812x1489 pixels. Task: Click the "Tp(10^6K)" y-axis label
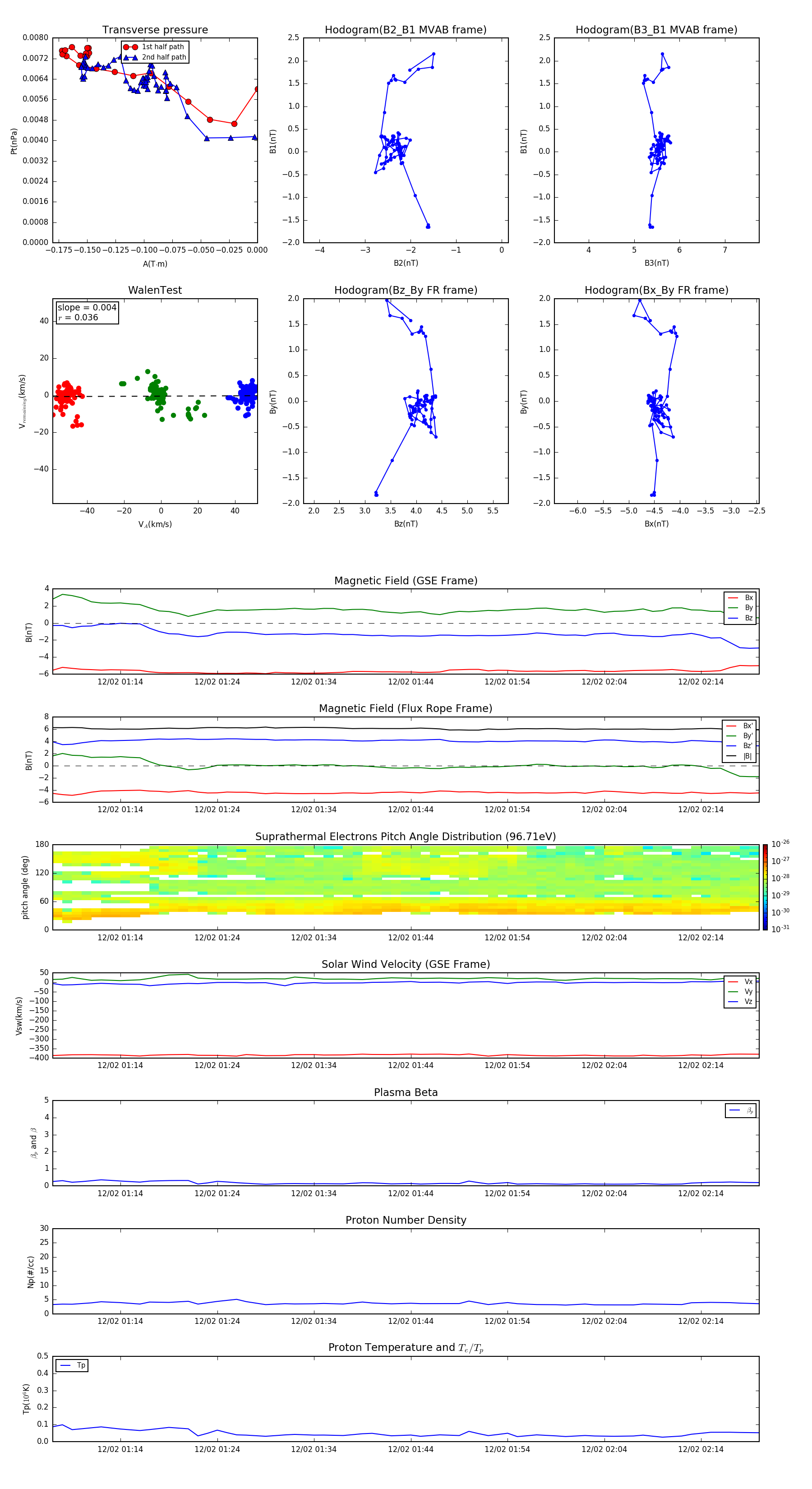click(26, 1399)
